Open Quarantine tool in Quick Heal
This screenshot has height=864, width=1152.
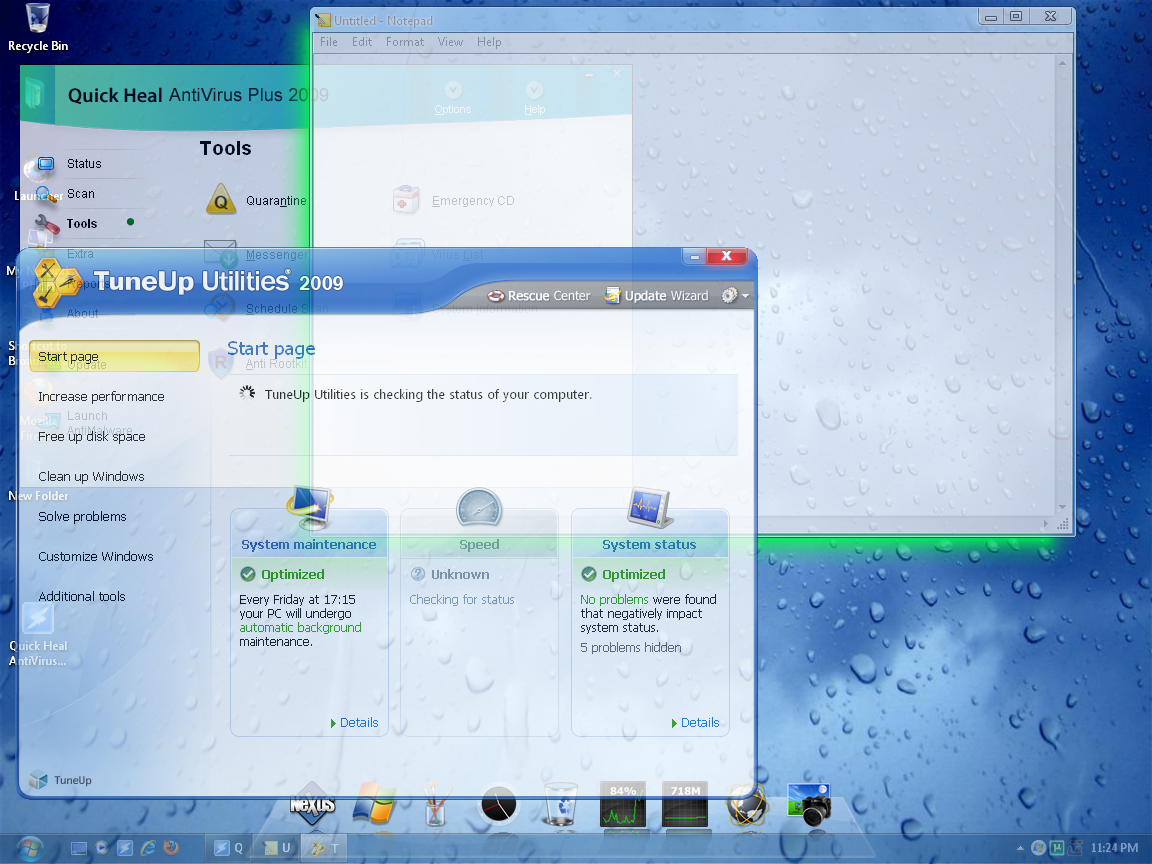pos(256,200)
